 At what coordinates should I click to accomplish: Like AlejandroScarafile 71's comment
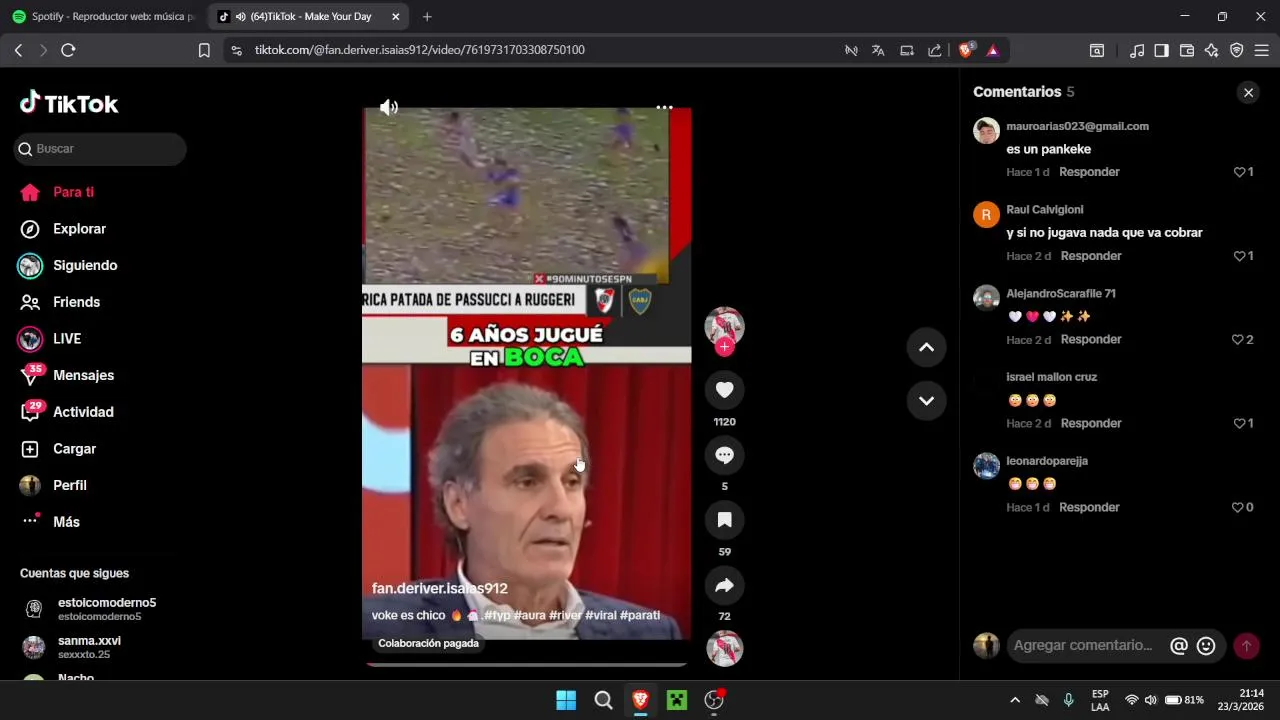pyautogui.click(x=1243, y=340)
